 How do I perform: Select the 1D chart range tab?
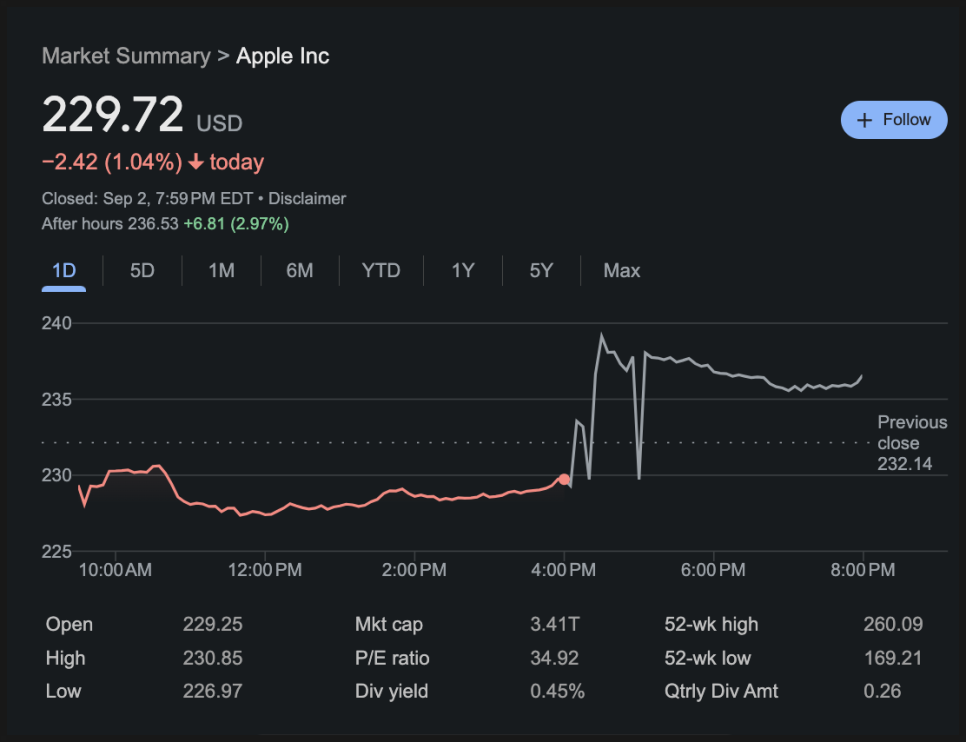pos(64,271)
